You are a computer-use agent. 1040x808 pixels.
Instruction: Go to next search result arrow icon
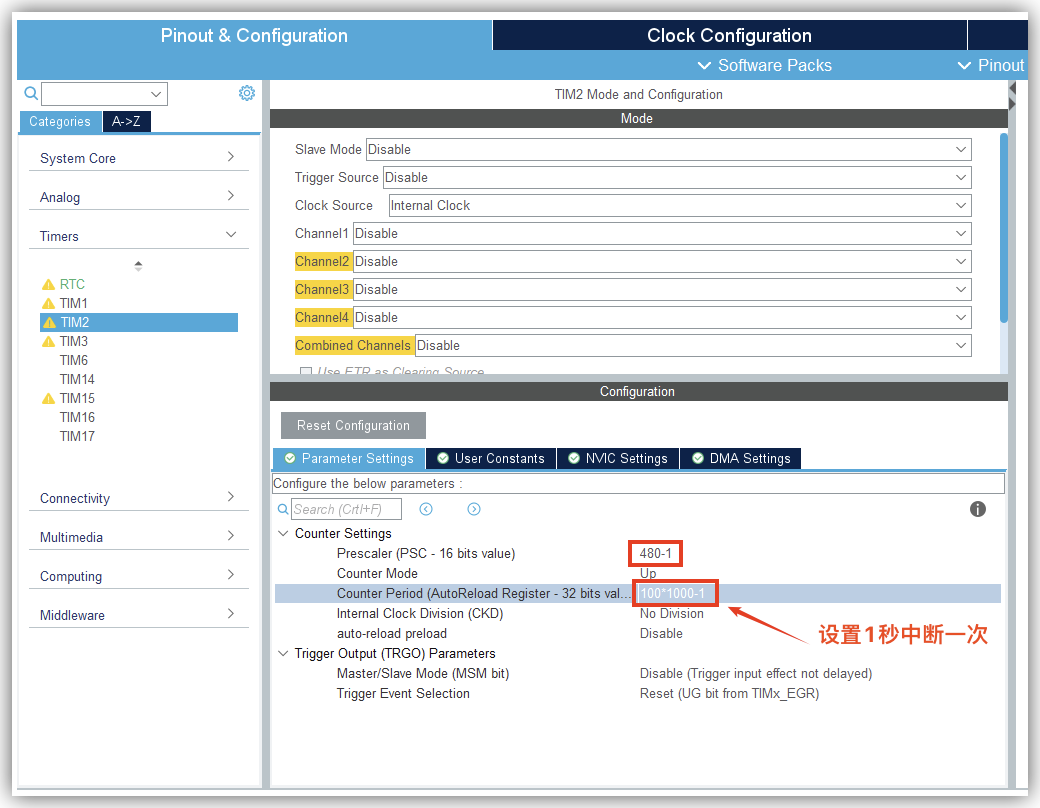tap(474, 509)
